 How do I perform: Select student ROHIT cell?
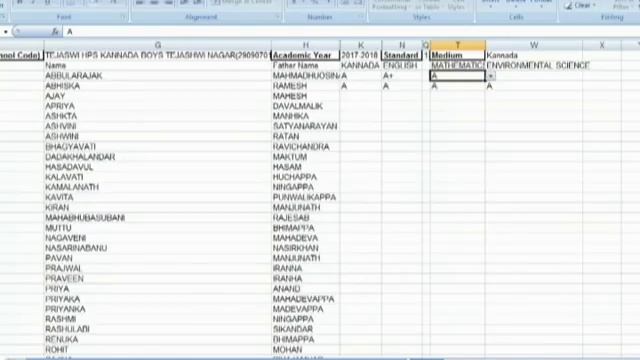coord(158,349)
